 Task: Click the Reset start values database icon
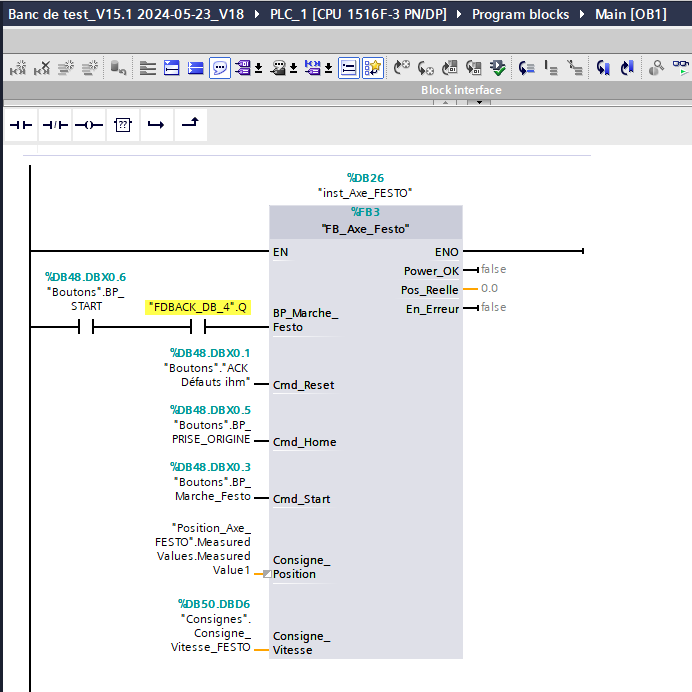(x=118, y=68)
